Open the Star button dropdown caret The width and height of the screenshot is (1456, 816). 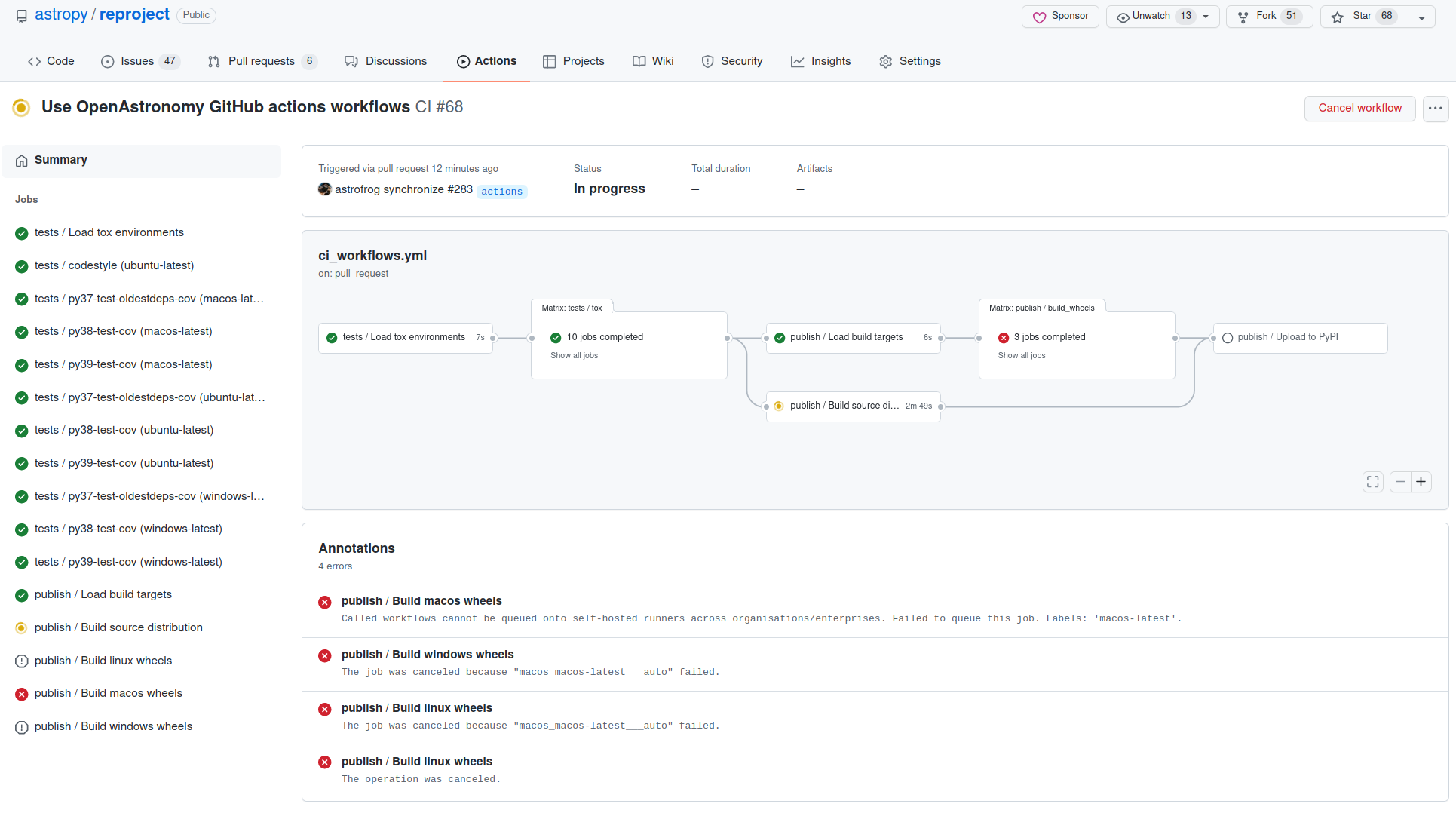(x=1422, y=16)
